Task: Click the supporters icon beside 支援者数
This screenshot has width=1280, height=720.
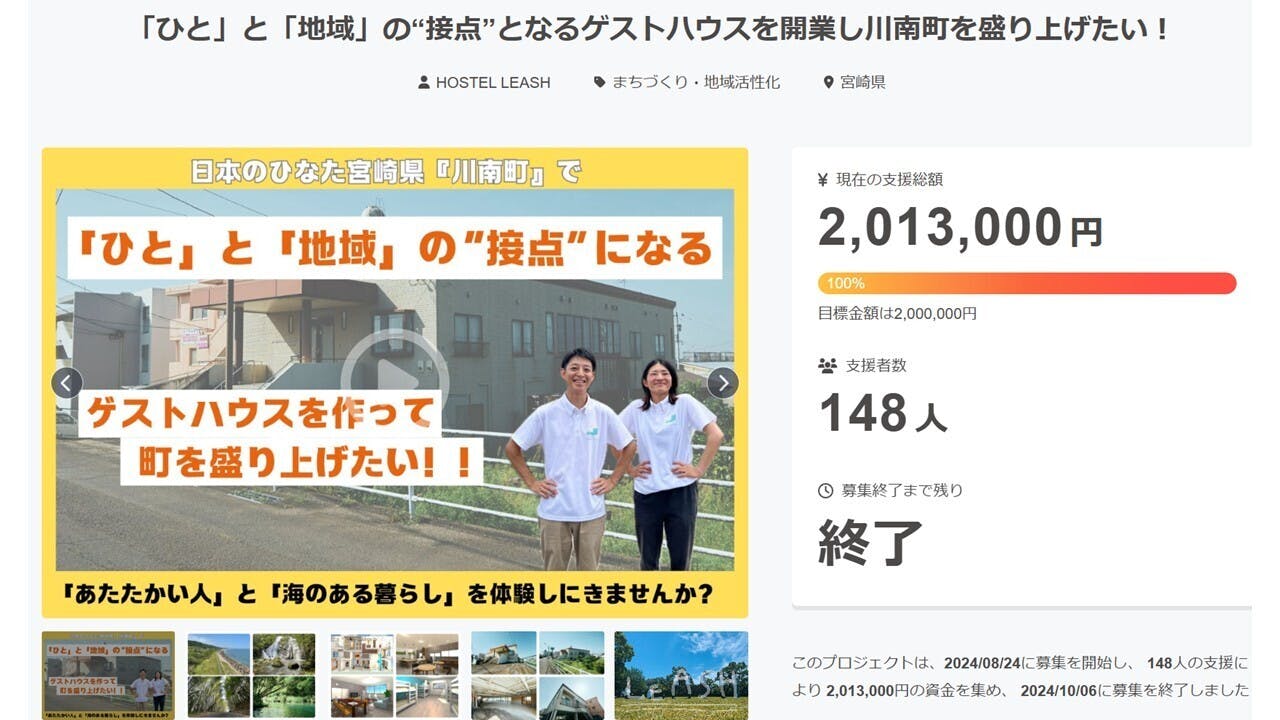Action: 827,366
